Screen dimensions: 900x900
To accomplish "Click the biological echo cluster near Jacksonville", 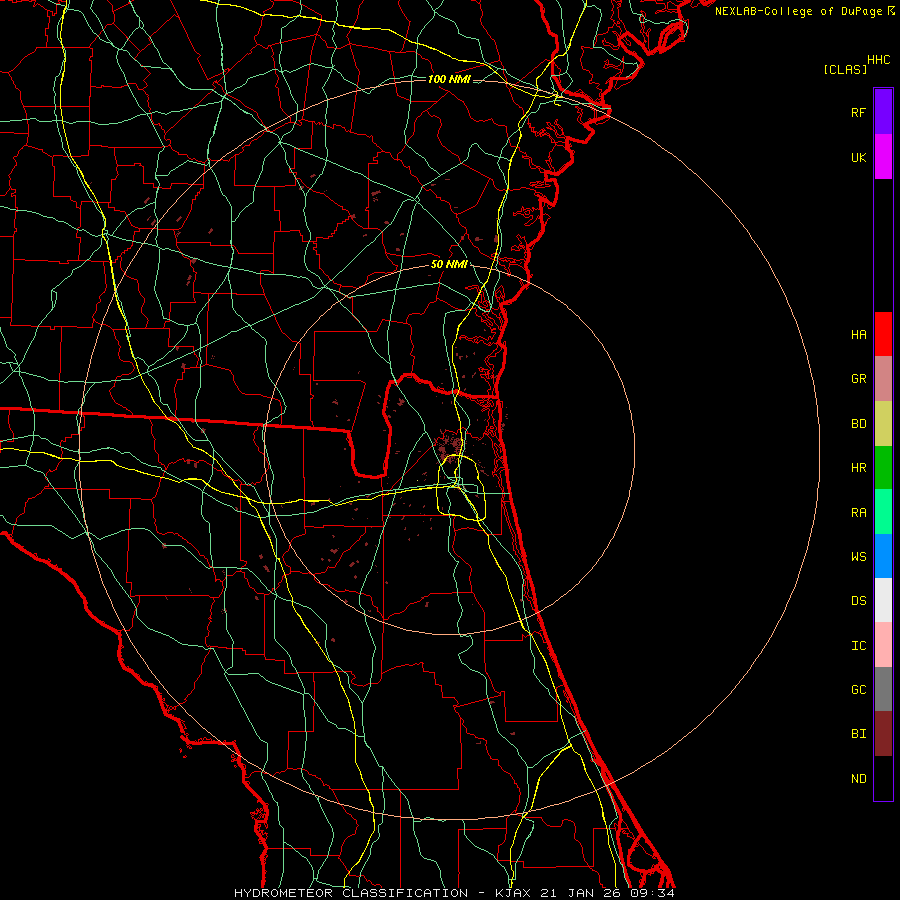I will click(x=448, y=446).
